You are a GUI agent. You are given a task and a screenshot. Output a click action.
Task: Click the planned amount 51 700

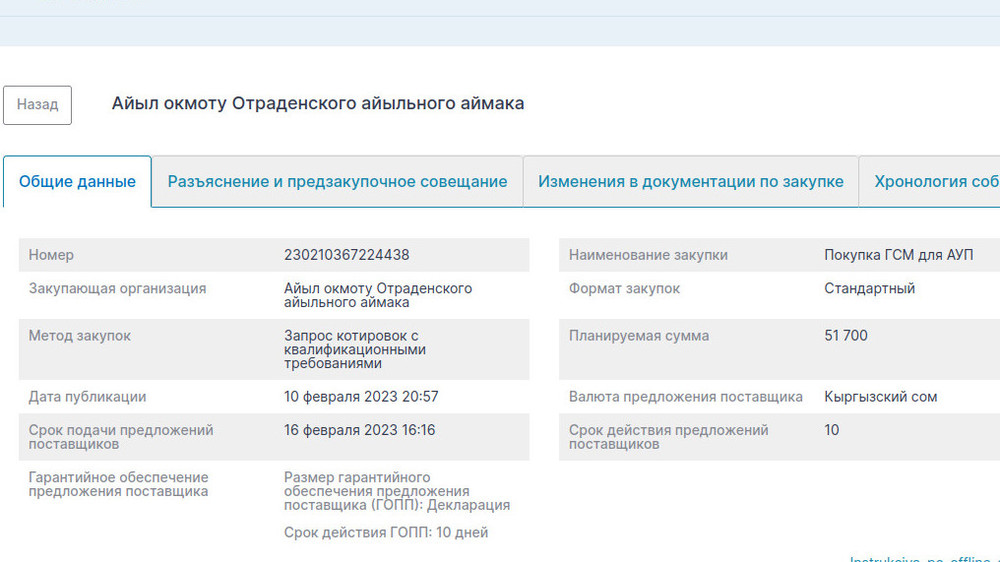pos(846,336)
